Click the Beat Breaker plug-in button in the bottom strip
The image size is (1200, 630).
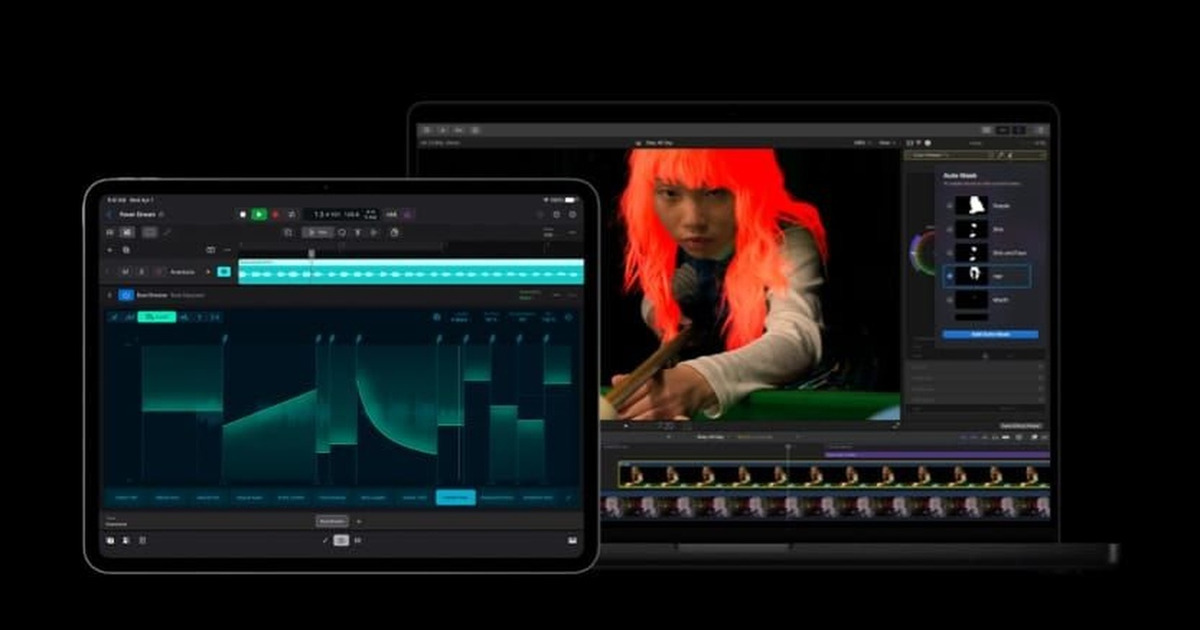click(332, 521)
